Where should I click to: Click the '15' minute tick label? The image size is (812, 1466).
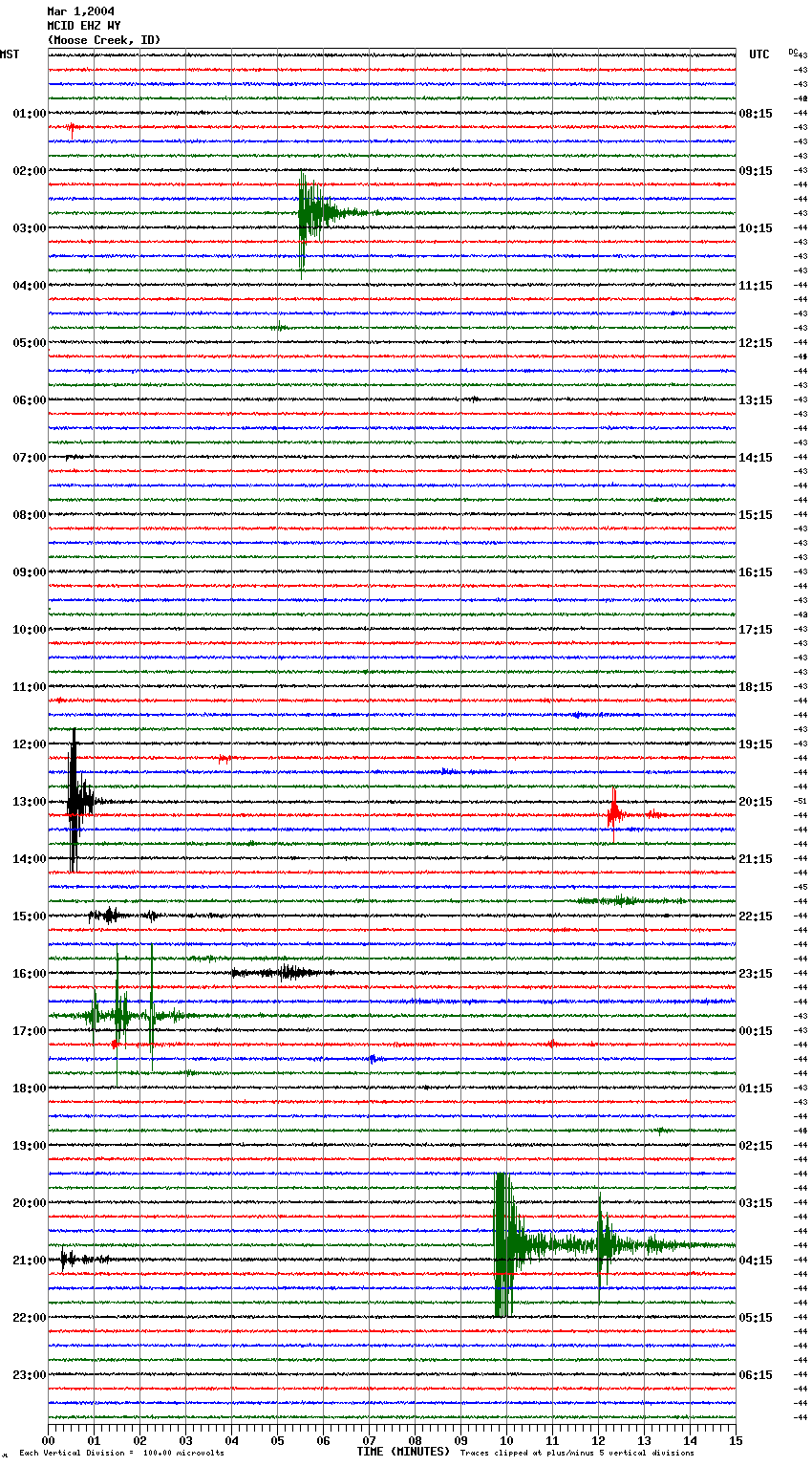pos(736,1440)
